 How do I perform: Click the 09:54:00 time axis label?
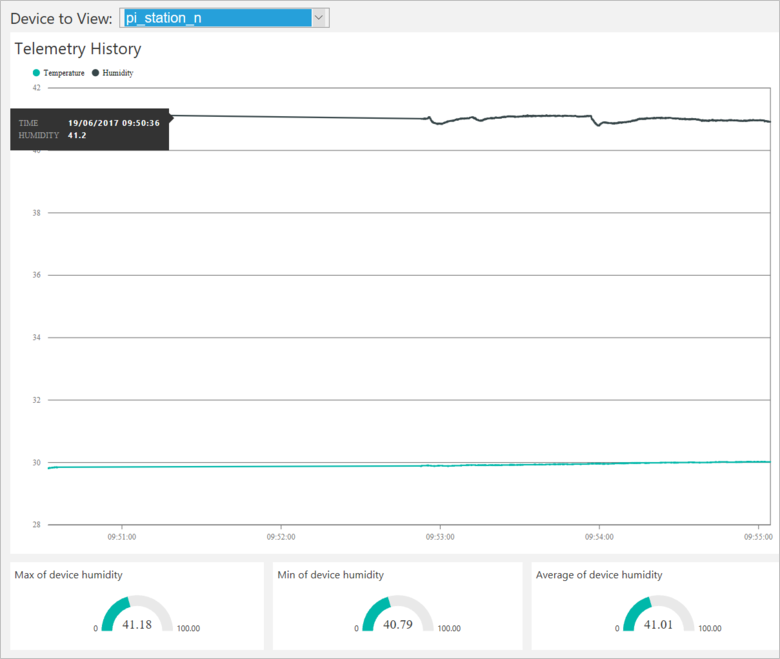point(599,537)
